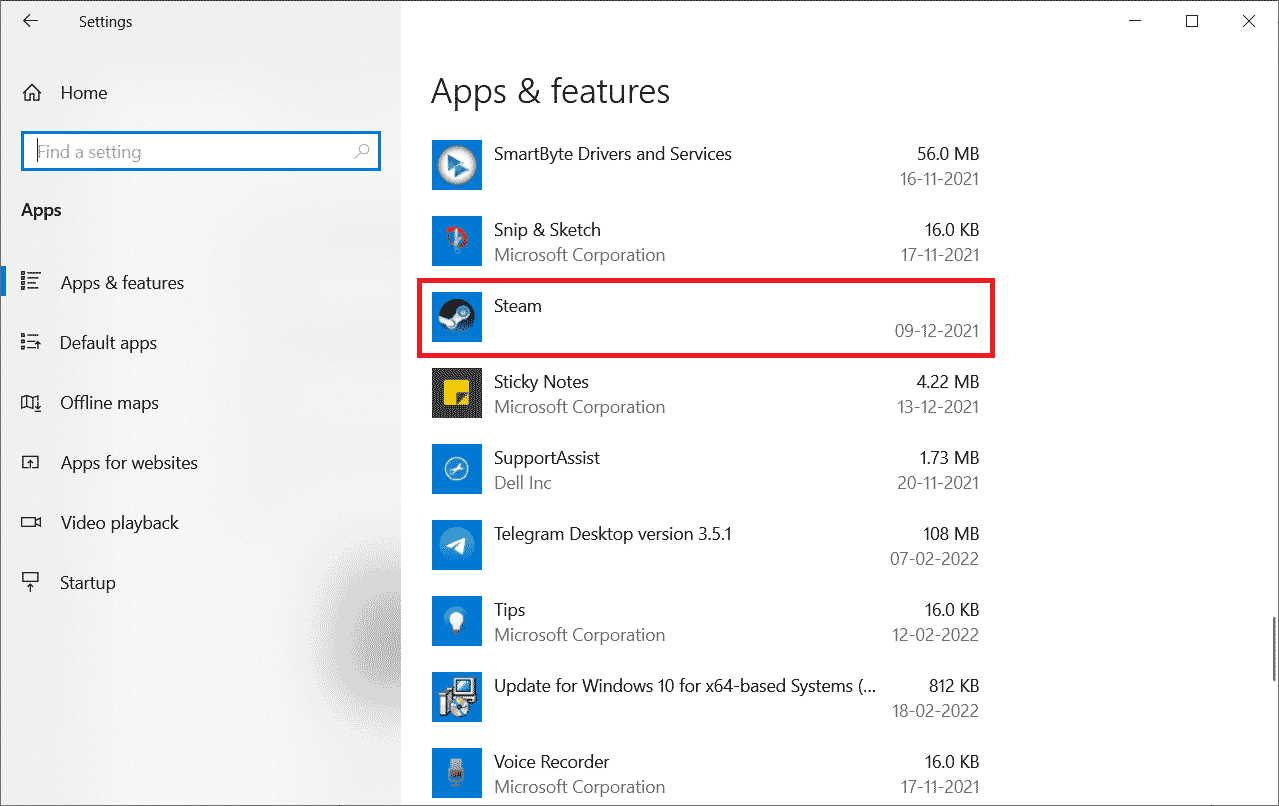Select the SupportAssist entry
The image size is (1279, 806).
click(x=705, y=469)
